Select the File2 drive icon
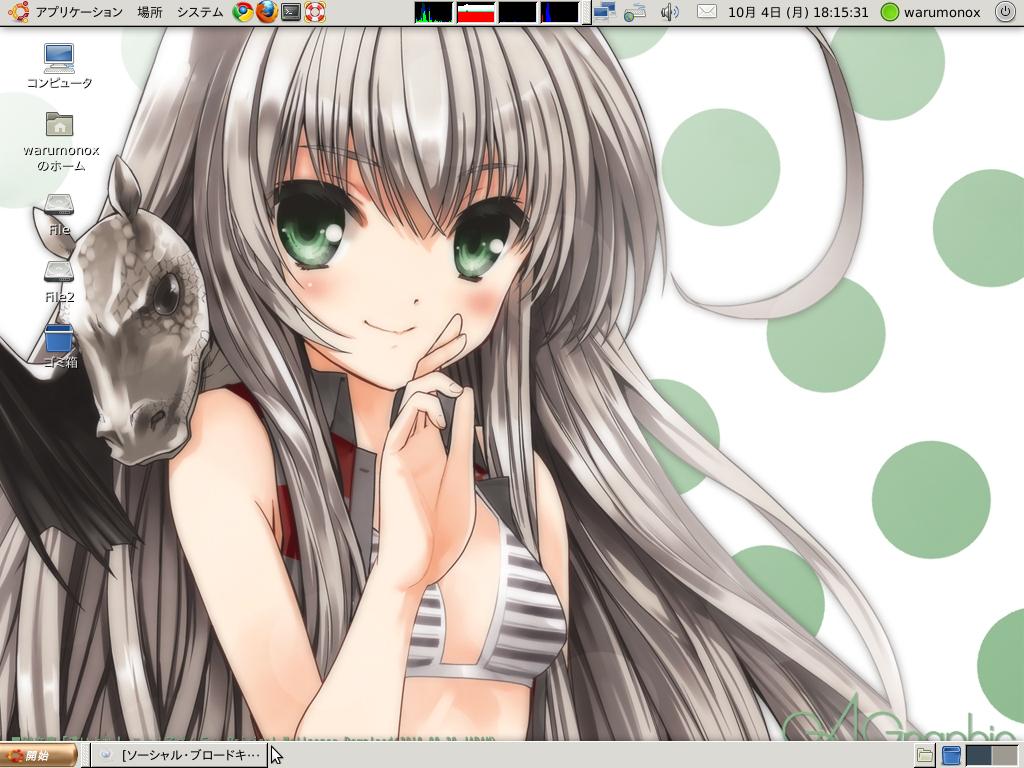Screen dimensions: 1024x768 [x=59, y=281]
